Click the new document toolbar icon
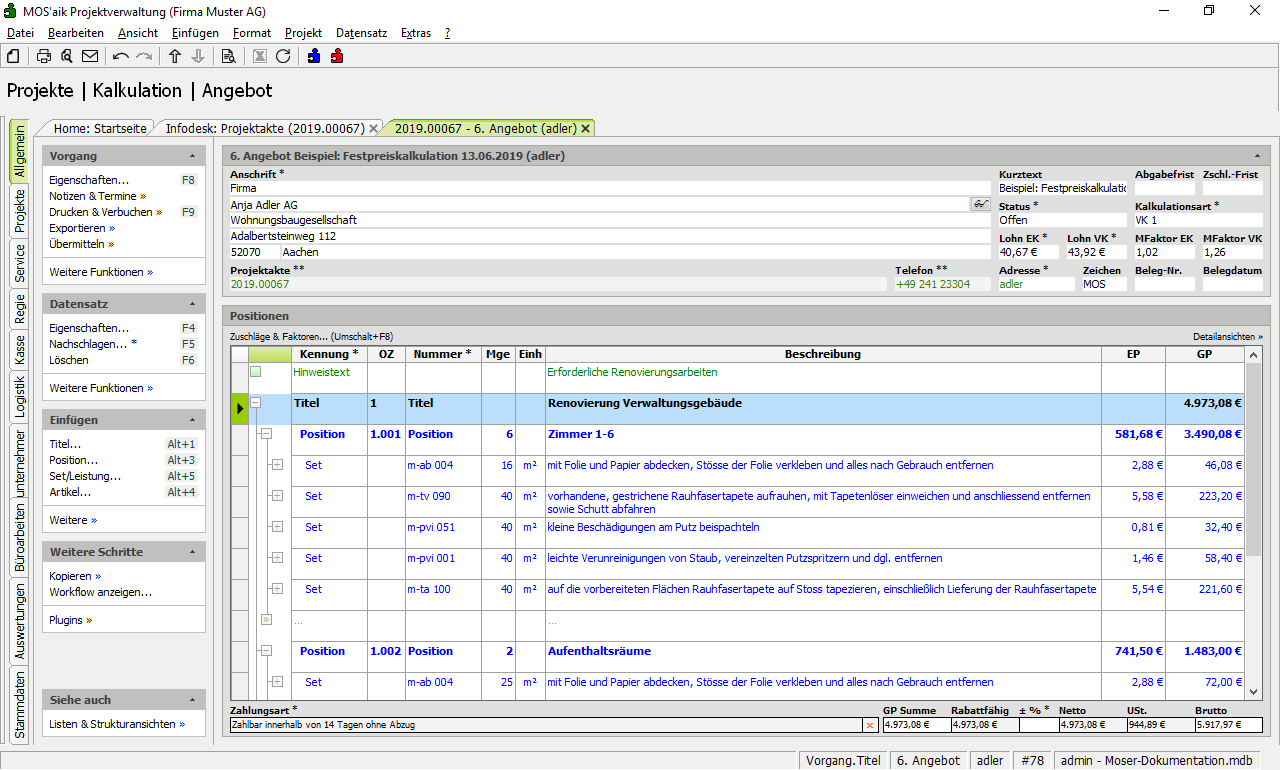1280x770 pixels. click(13, 56)
